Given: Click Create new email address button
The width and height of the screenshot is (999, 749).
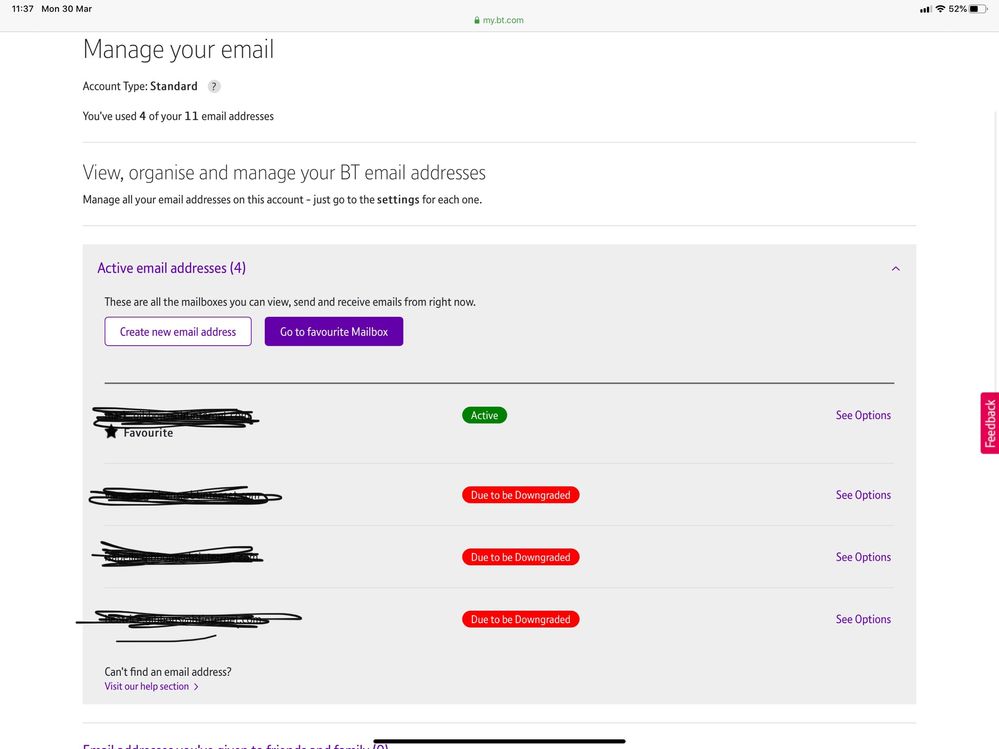Looking at the screenshot, I should pyautogui.click(x=178, y=332).
